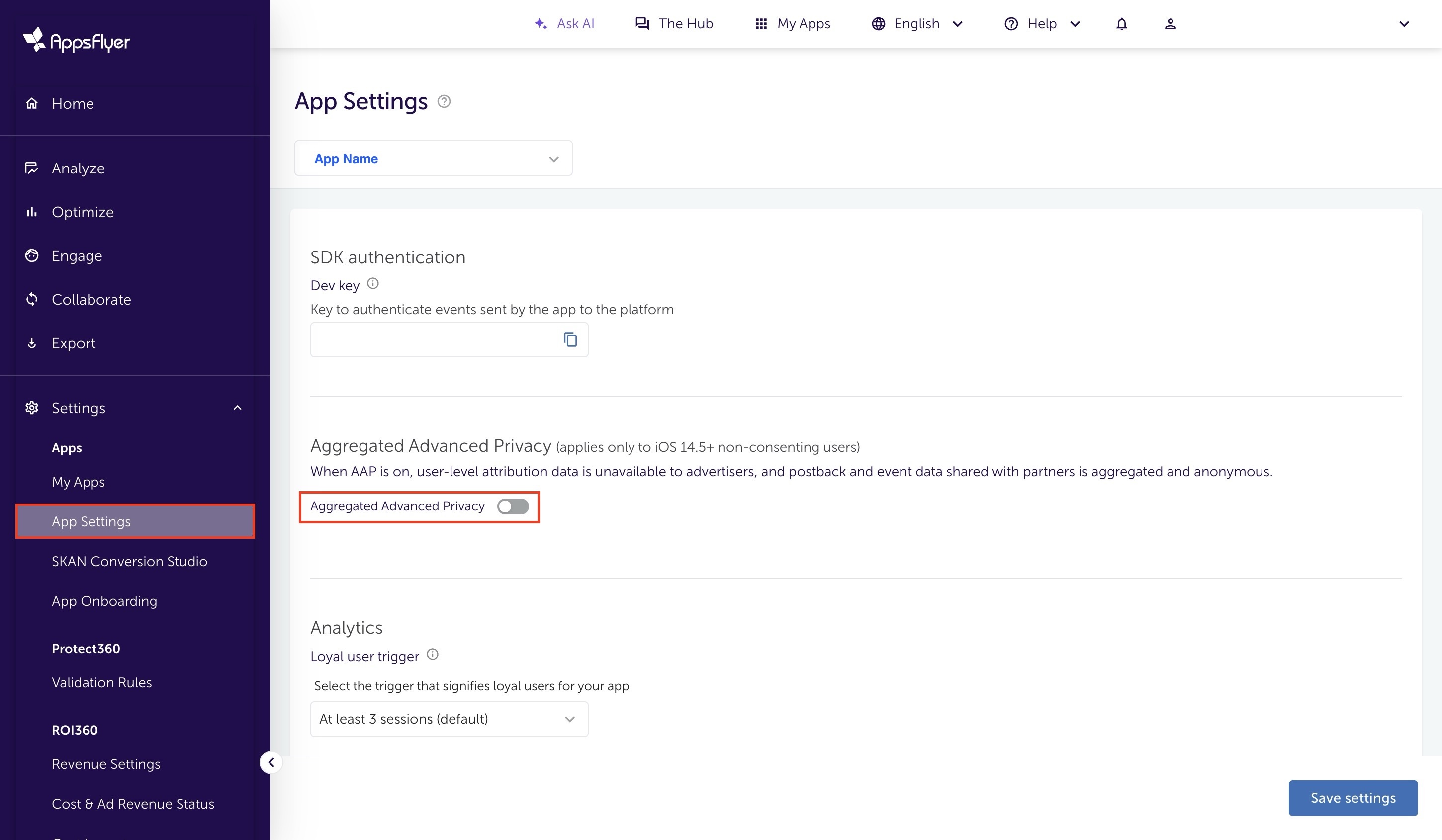Viewport: 1442px width, 840px height.
Task: Open the Help menu
Action: pos(1042,24)
